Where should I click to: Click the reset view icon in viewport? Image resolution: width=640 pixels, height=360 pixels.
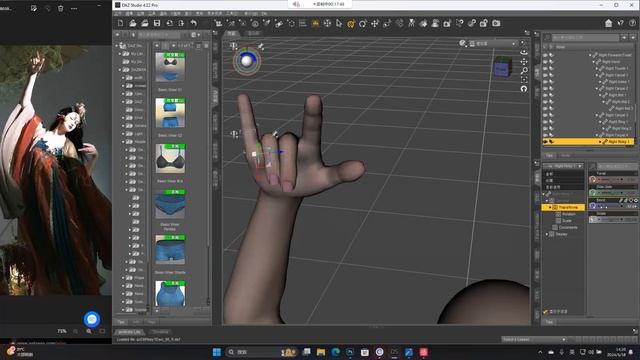coord(524,89)
